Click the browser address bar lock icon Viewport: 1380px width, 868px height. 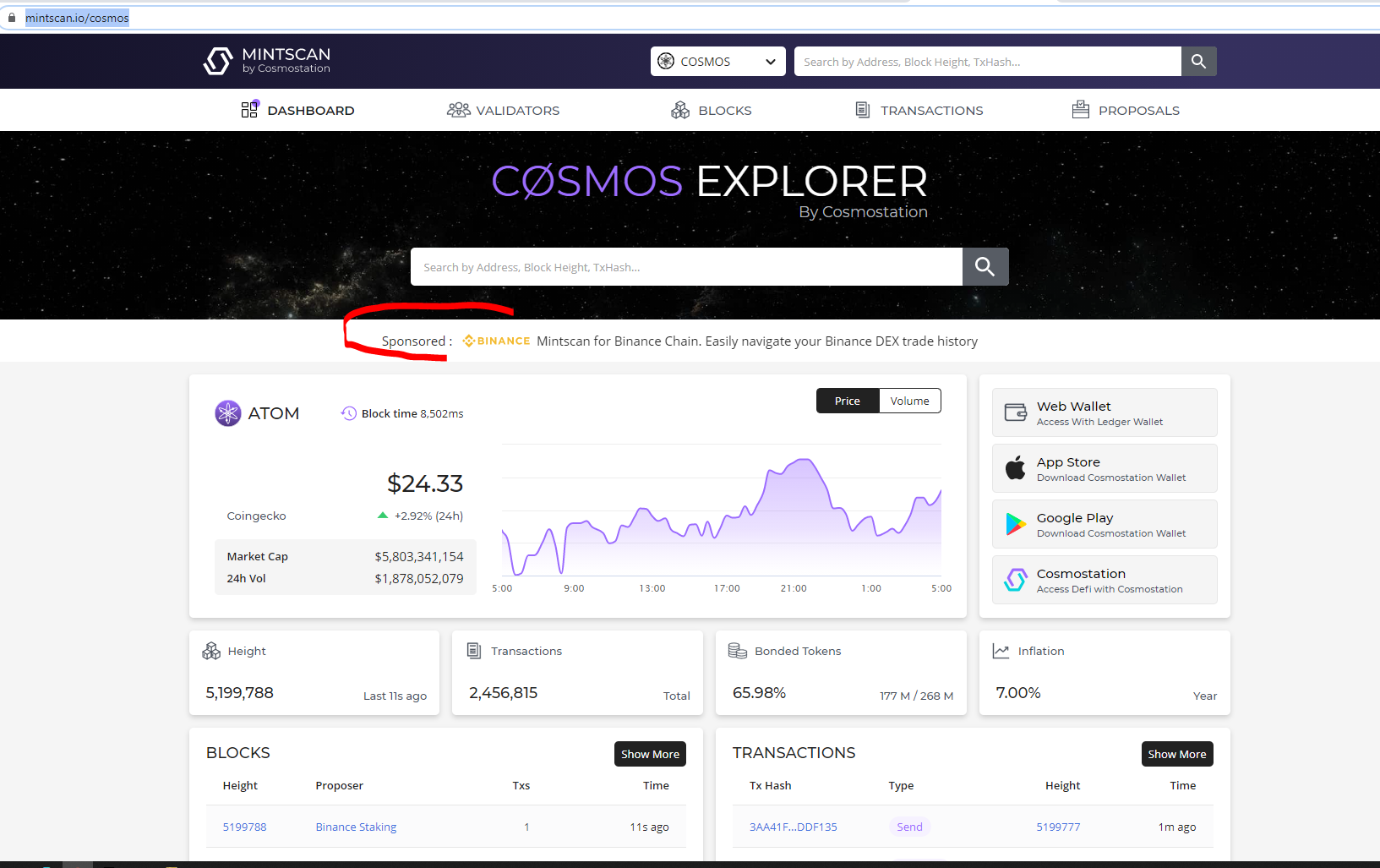point(12,18)
